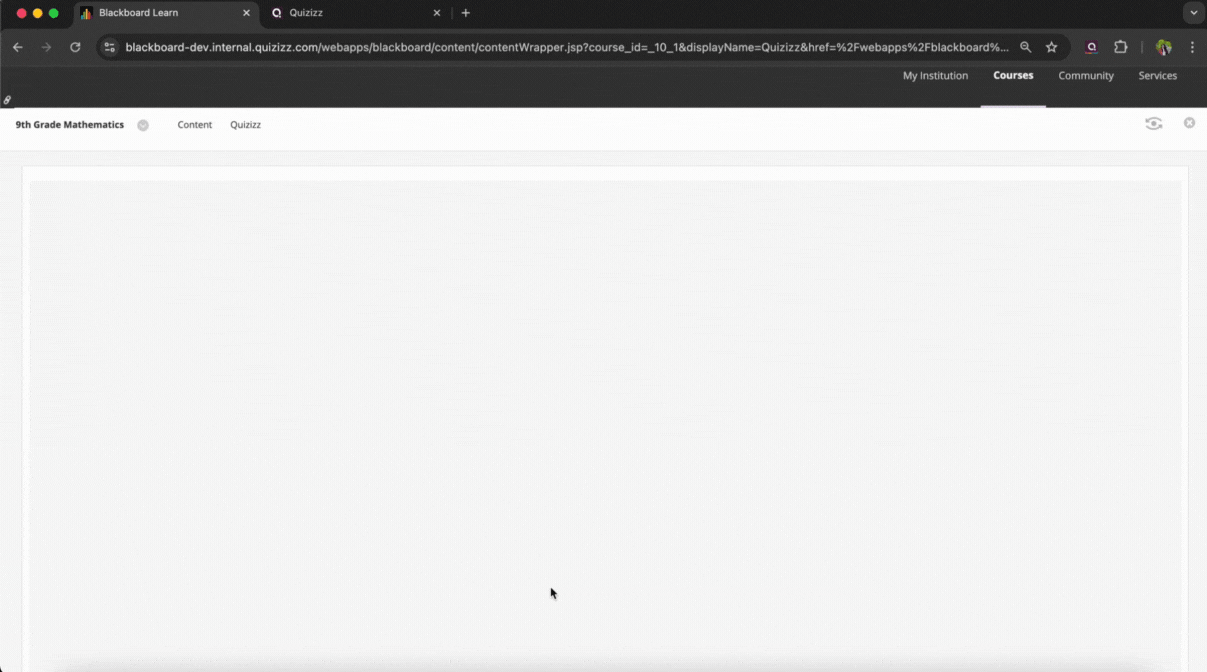Reload the current page
This screenshot has width=1207, height=672.
[x=75, y=47]
